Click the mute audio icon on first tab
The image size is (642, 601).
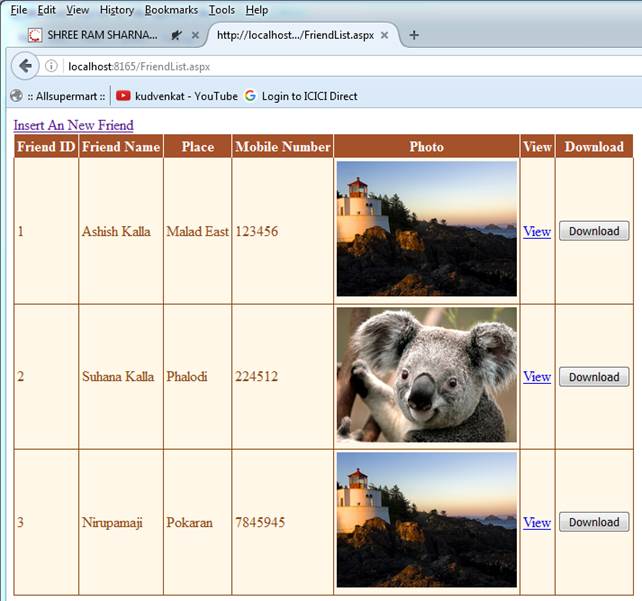(176, 35)
